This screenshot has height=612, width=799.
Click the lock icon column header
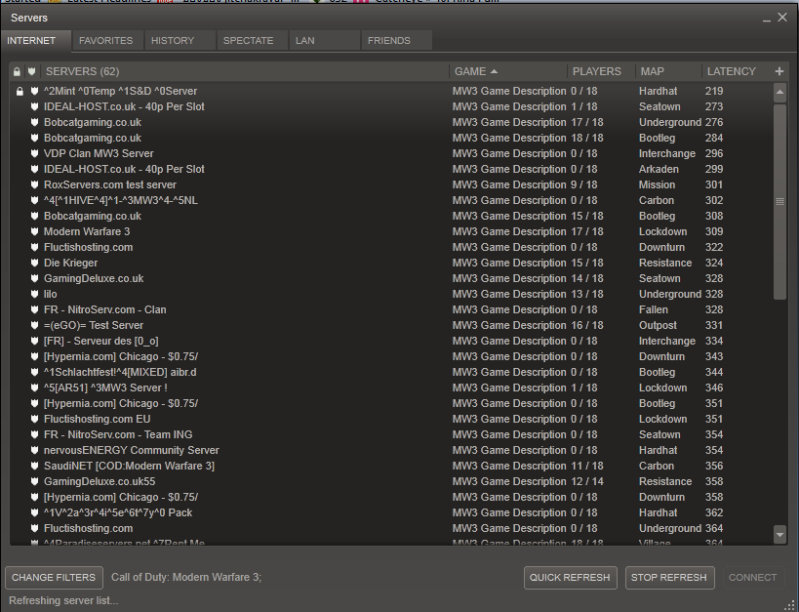(x=17, y=72)
